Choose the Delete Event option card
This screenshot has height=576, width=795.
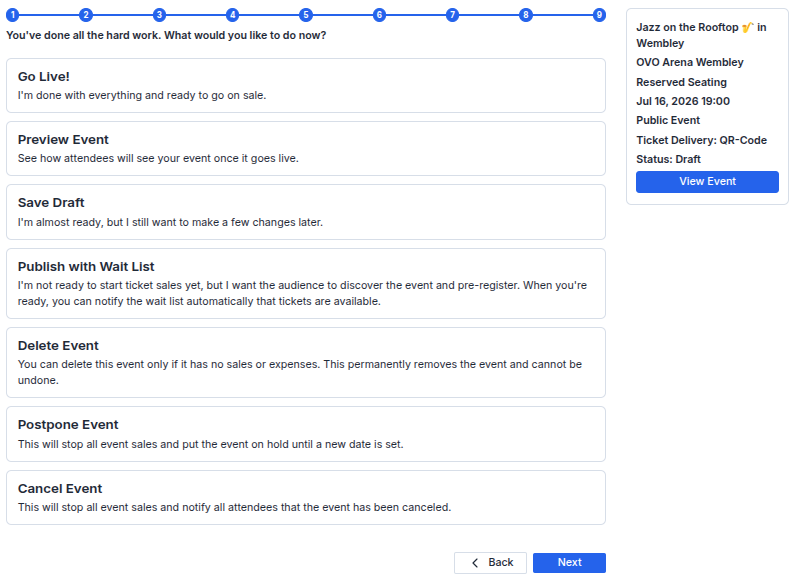(x=306, y=363)
